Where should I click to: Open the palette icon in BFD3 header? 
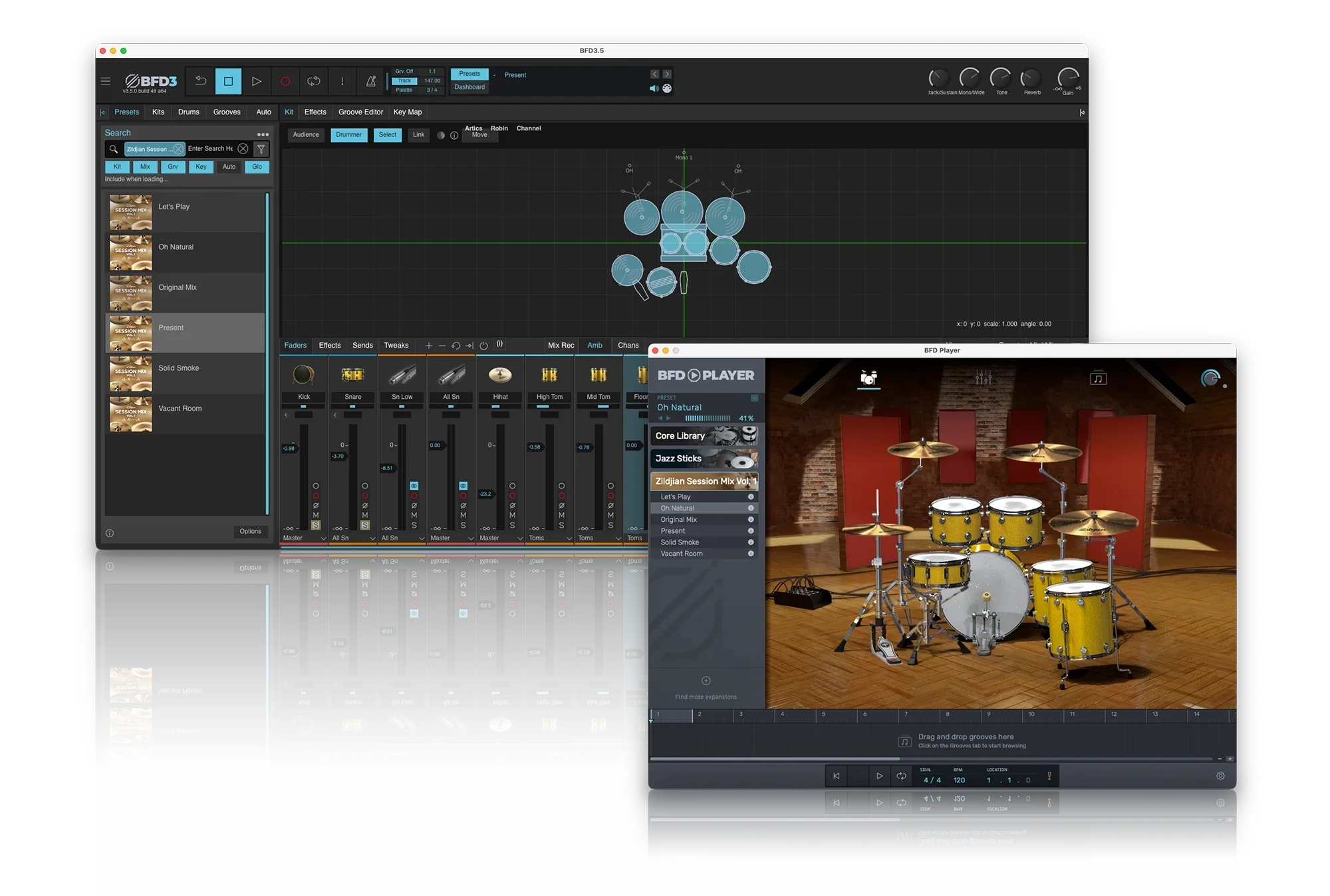pos(667,88)
